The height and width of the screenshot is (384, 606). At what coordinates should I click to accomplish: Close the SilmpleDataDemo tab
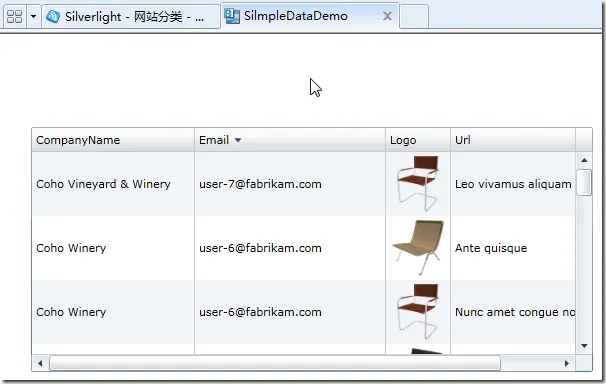[x=387, y=16]
